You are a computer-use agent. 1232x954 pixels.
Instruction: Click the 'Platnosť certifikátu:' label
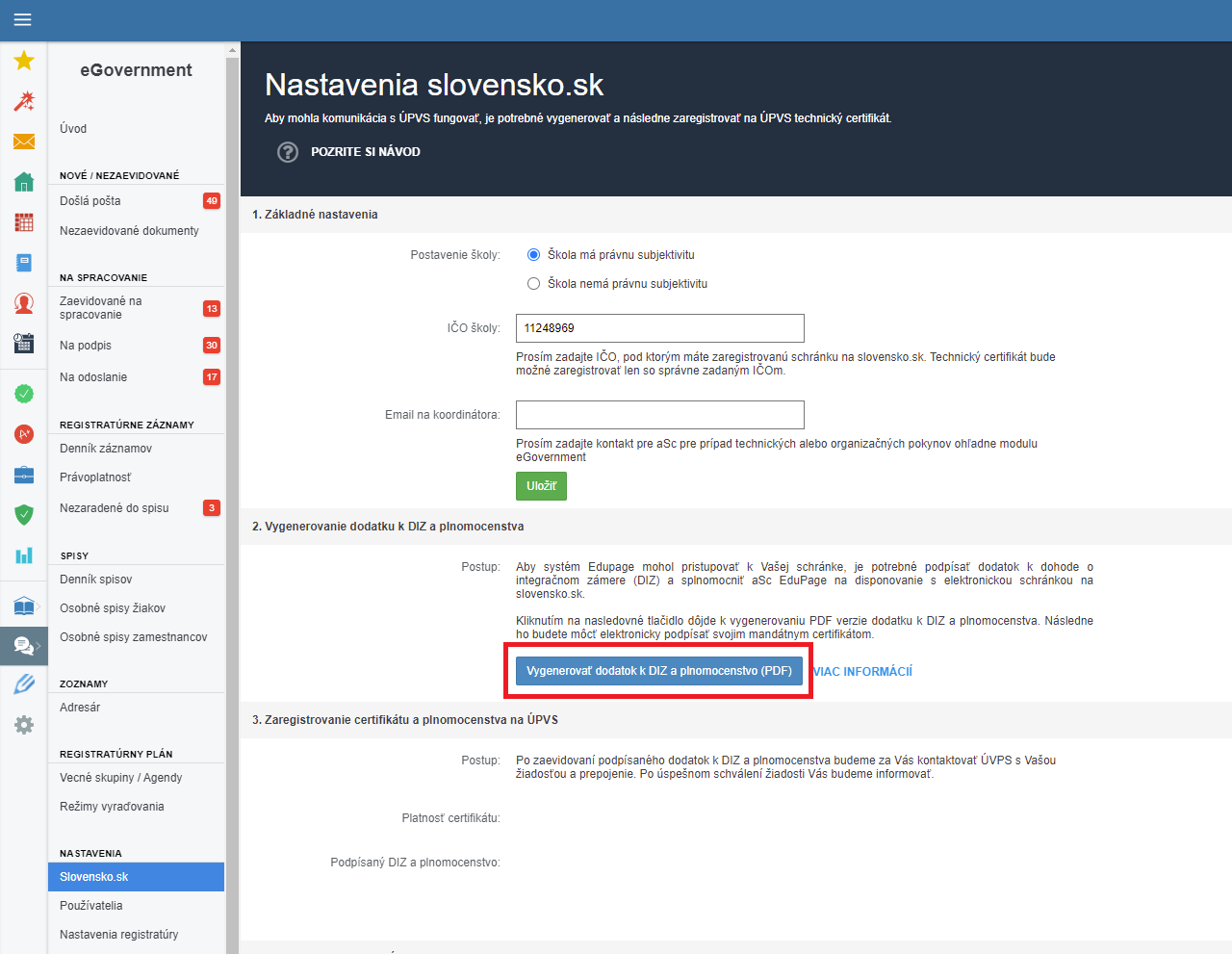(x=451, y=818)
